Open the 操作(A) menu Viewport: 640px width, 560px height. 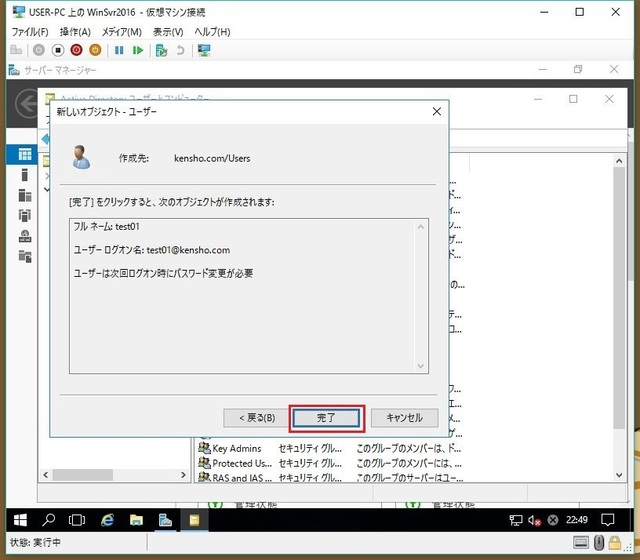[x=75, y=32]
